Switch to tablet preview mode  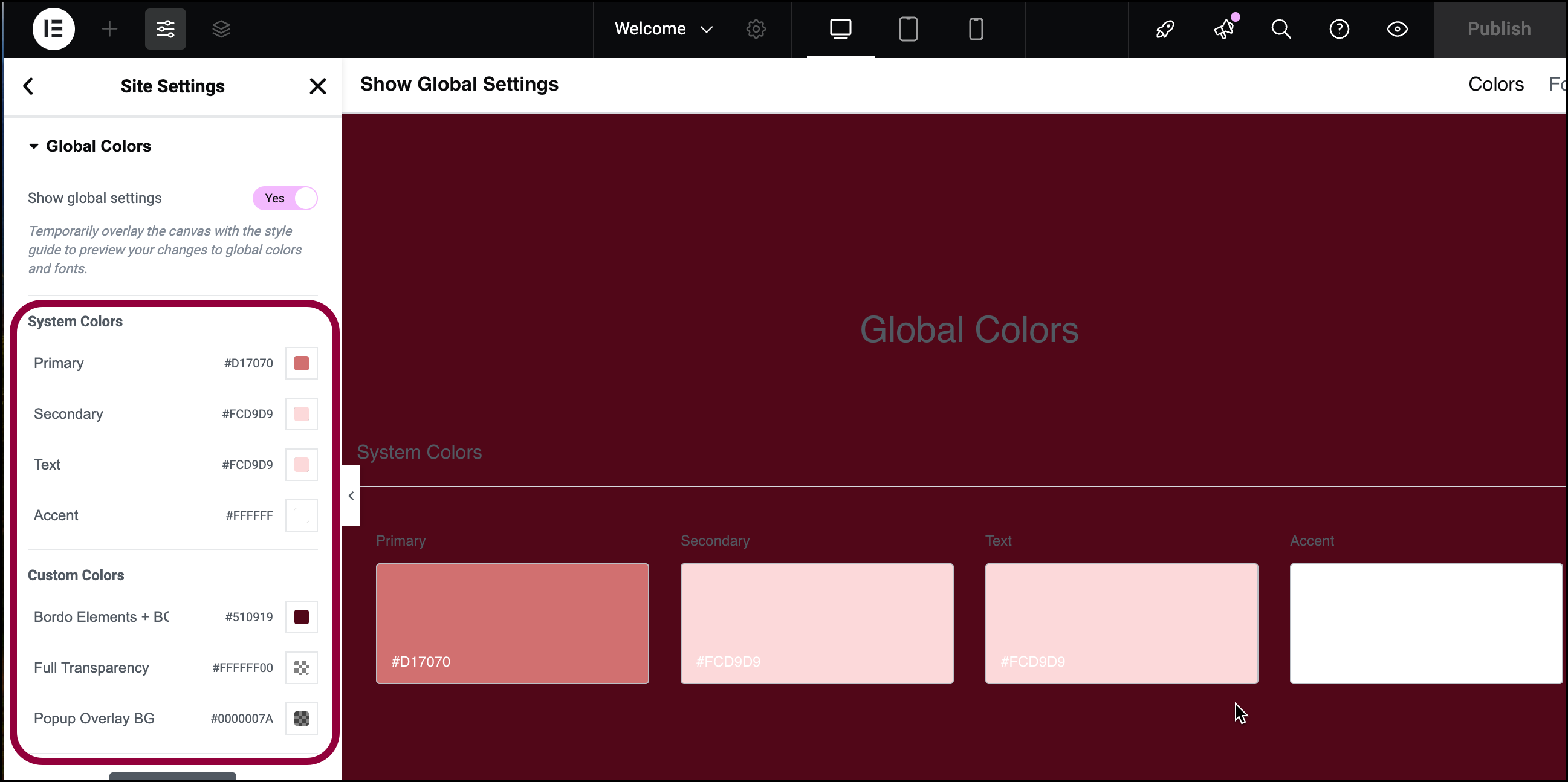908,28
